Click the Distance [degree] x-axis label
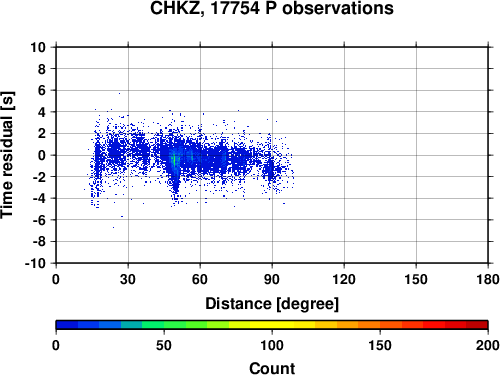 (x=272, y=304)
